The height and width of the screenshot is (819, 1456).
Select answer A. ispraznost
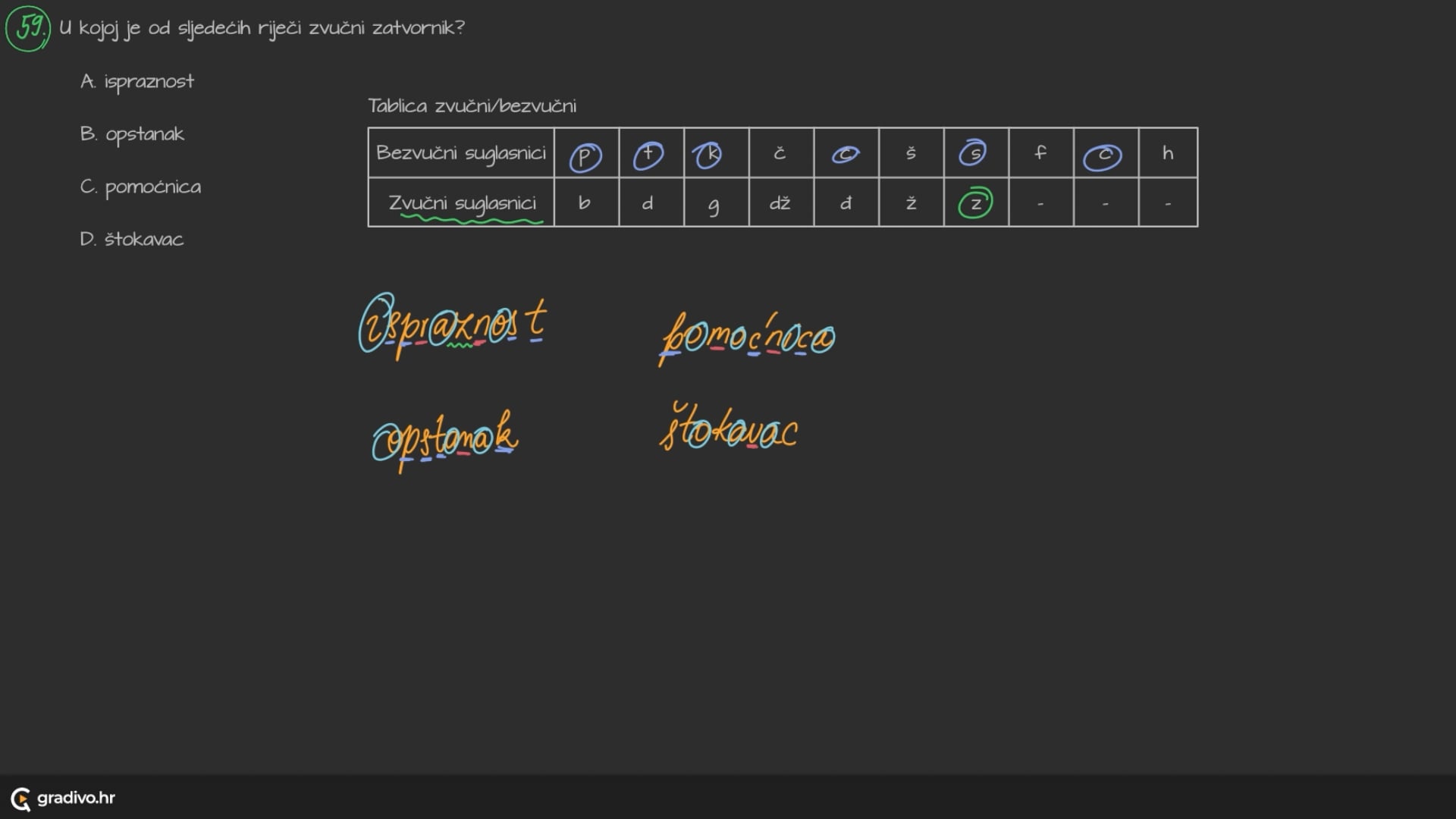137,82
